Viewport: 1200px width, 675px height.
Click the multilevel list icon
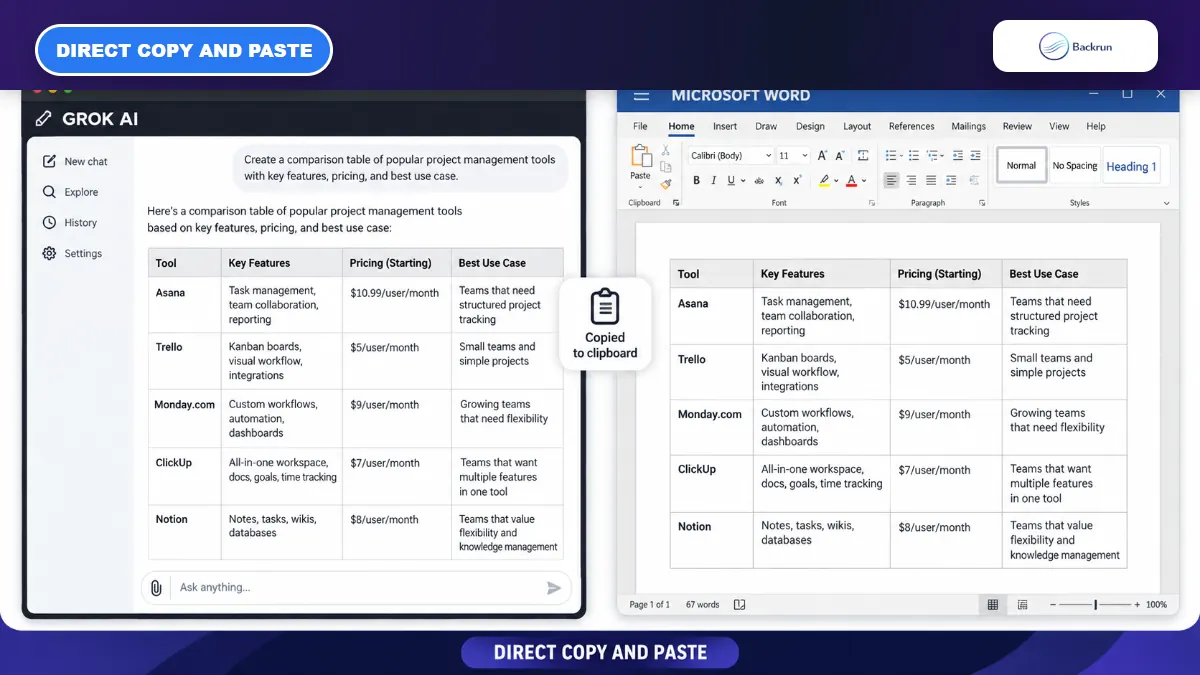[932, 155]
